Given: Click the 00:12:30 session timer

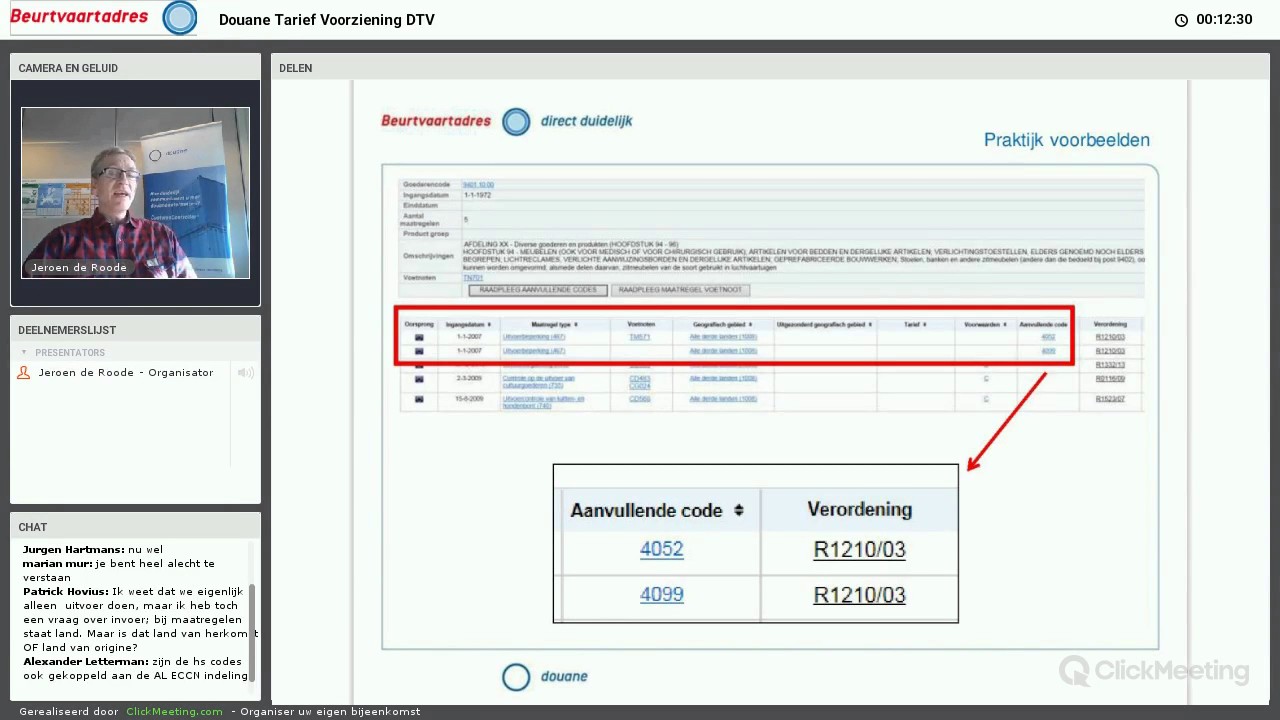Looking at the screenshot, I should (1224, 20).
